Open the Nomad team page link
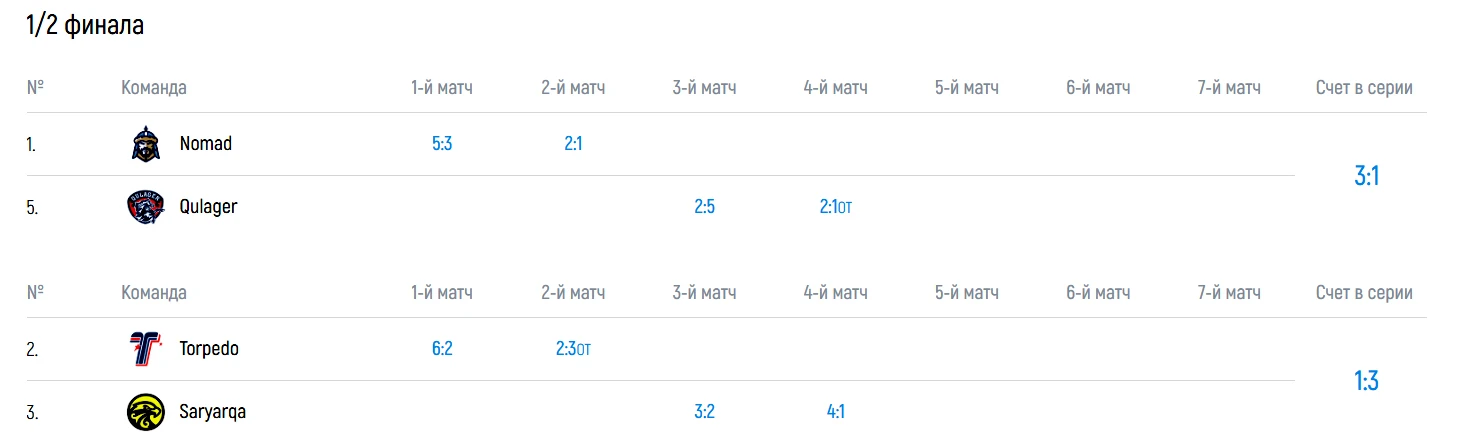 coord(205,144)
